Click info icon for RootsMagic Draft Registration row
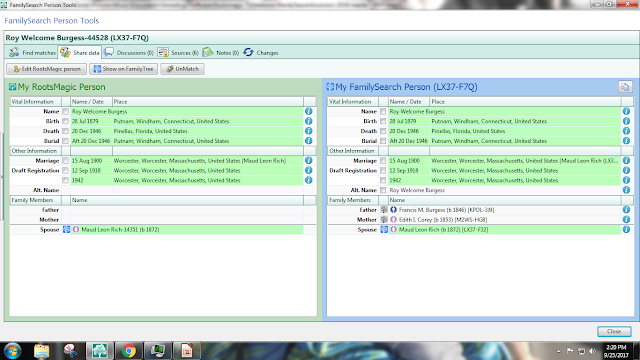This screenshot has width=640, height=360. 309,170
